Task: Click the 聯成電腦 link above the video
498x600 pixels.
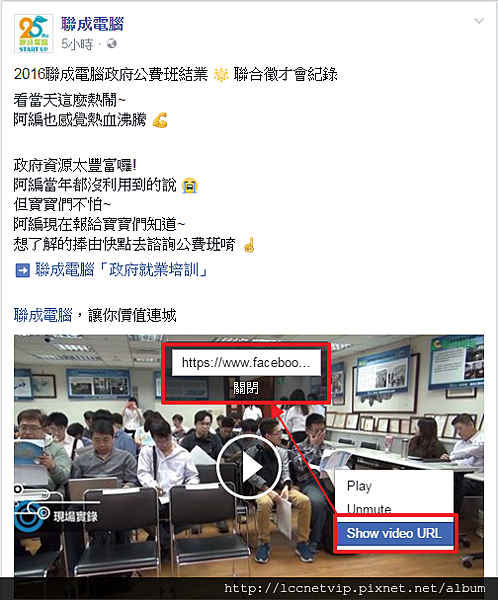Action: pos(43,315)
